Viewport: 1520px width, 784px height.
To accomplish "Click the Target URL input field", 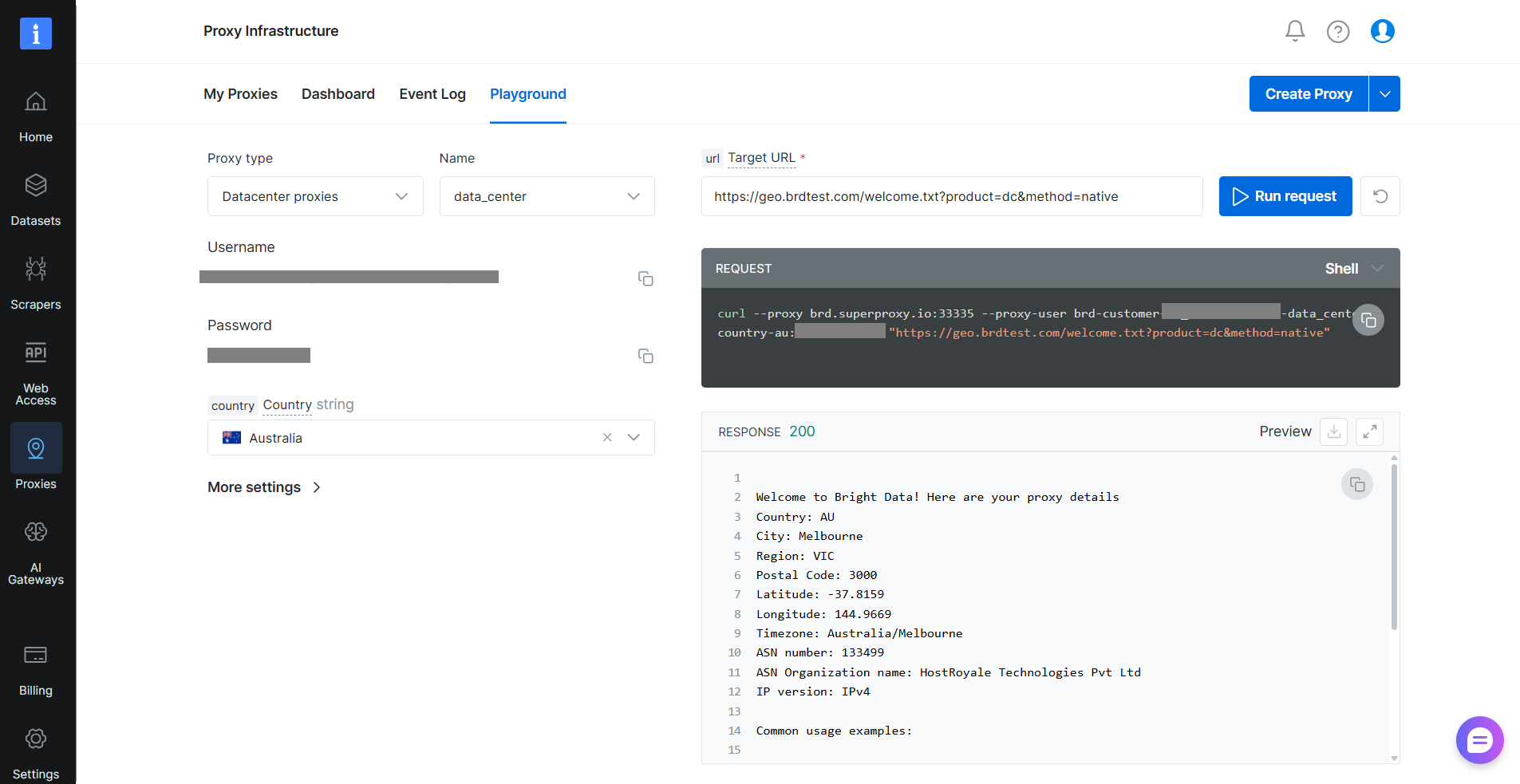I will click(x=952, y=196).
